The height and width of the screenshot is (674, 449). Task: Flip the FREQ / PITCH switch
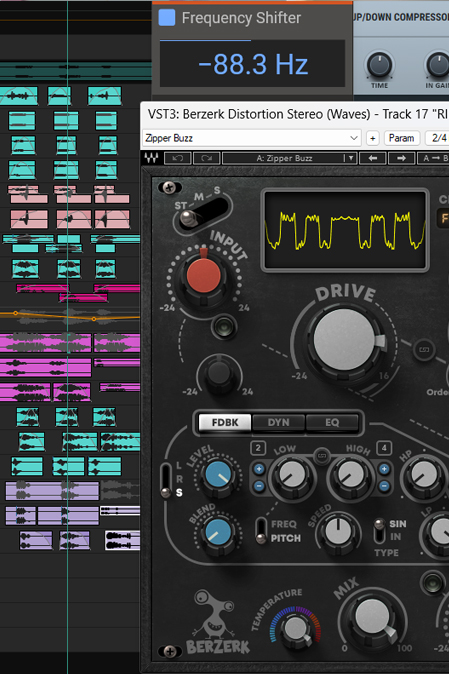(x=261, y=531)
